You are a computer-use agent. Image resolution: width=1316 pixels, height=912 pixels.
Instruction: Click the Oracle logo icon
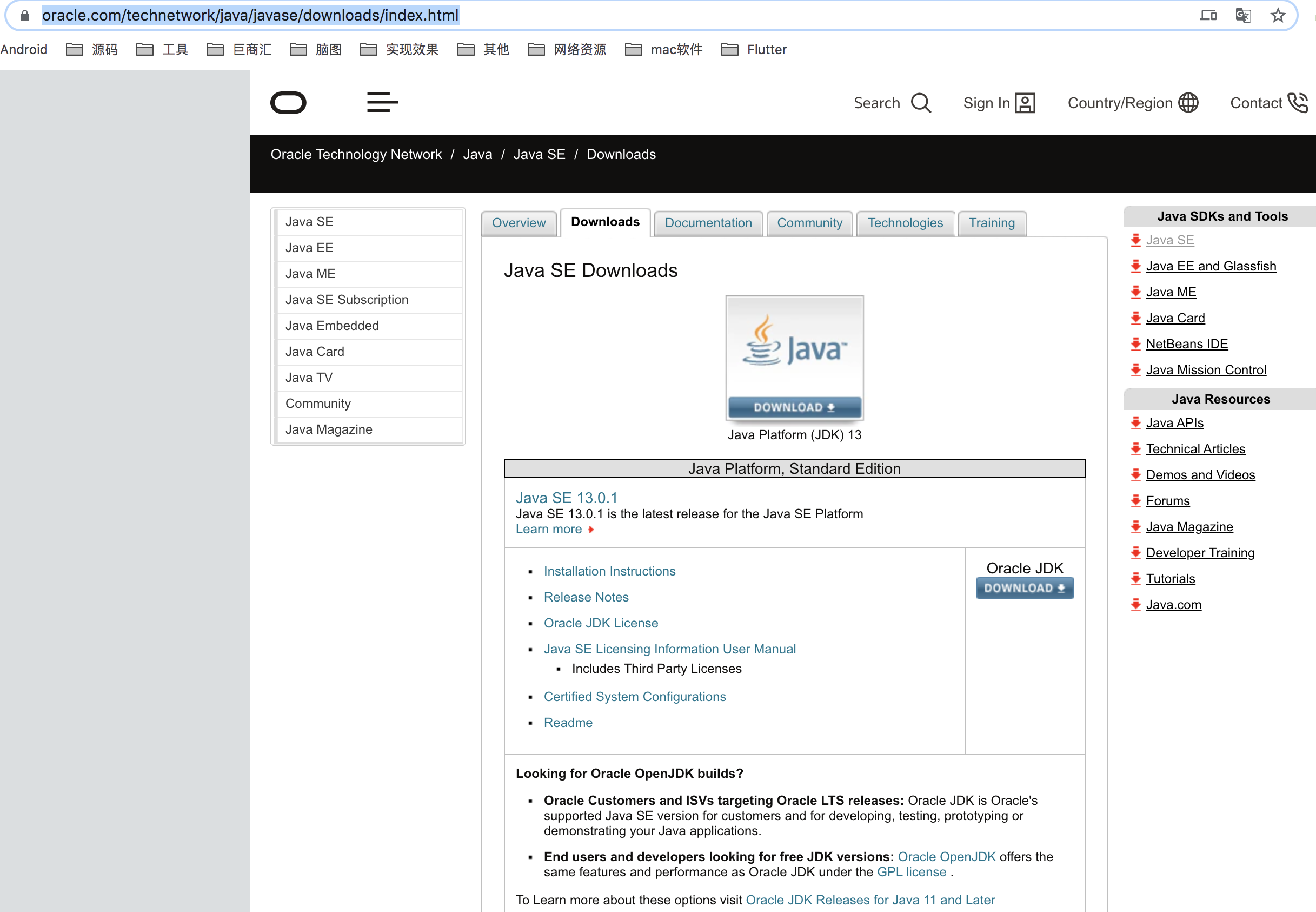tap(288, 103)
